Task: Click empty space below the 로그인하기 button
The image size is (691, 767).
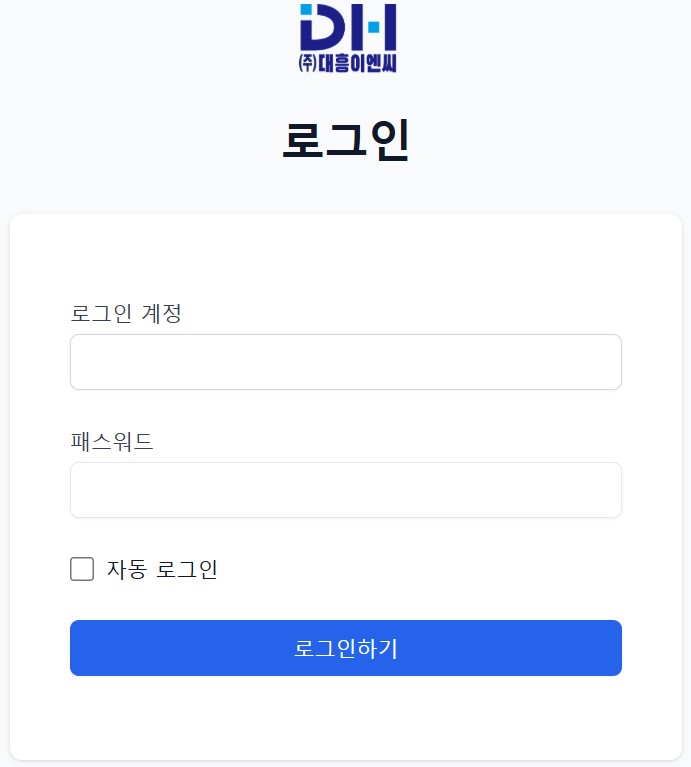Action: [346, 715]
